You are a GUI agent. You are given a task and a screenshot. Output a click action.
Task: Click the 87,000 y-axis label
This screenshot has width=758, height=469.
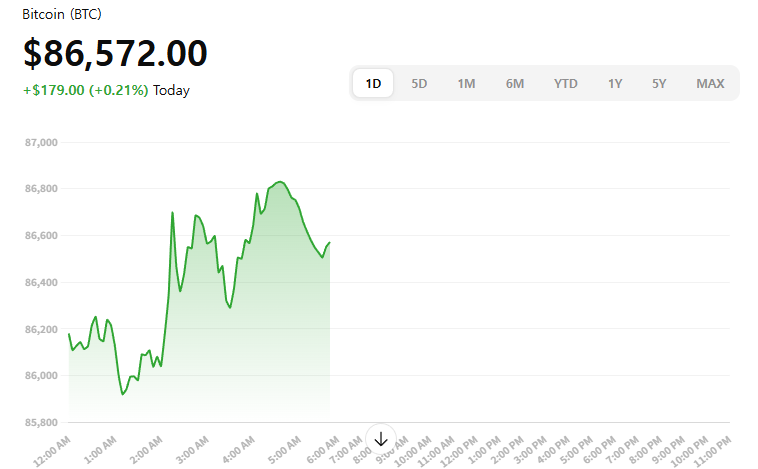(40, 142)
